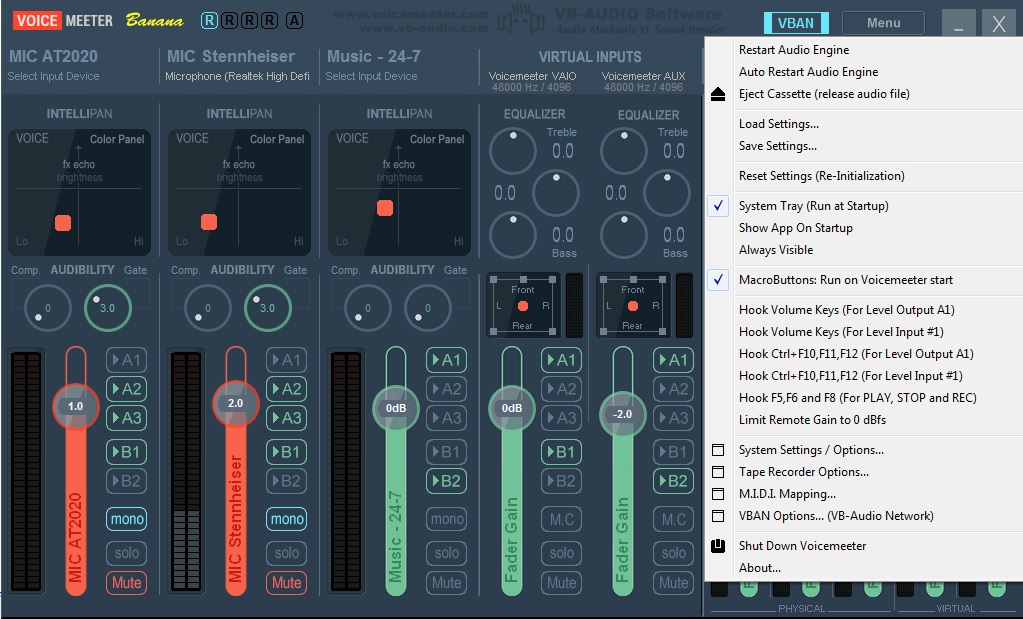The image size is (1023, 619).
Task: Click the VBAN Options window icon
Action: click(718, 516)
